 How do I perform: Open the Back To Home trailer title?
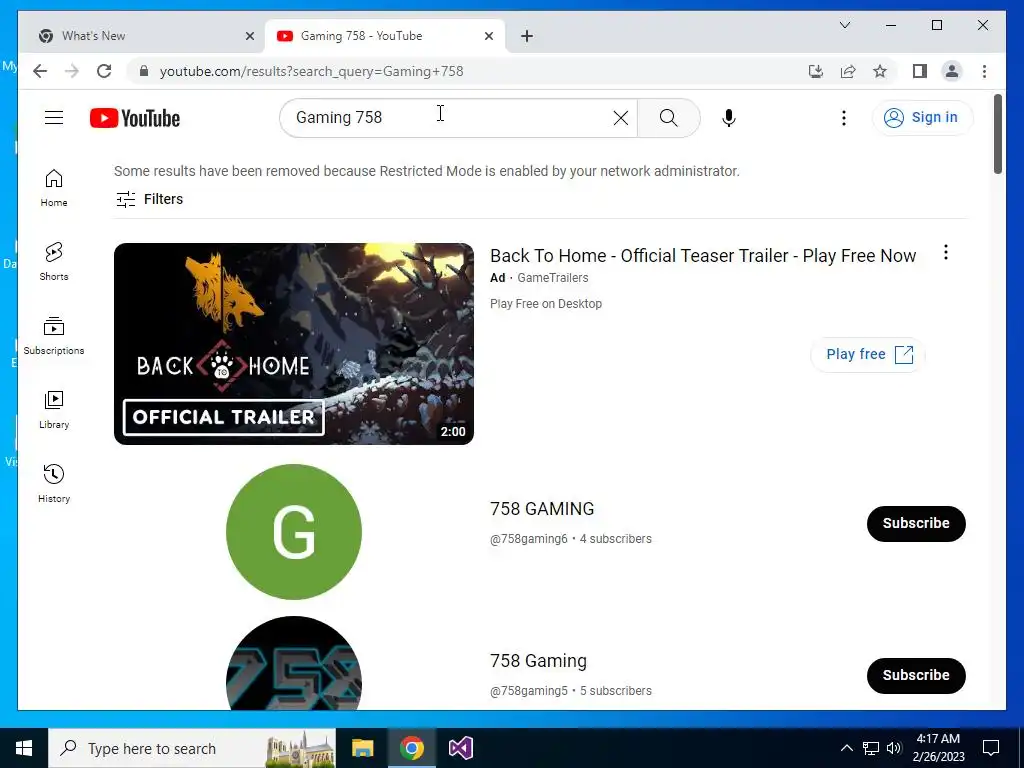coord(703,255)
